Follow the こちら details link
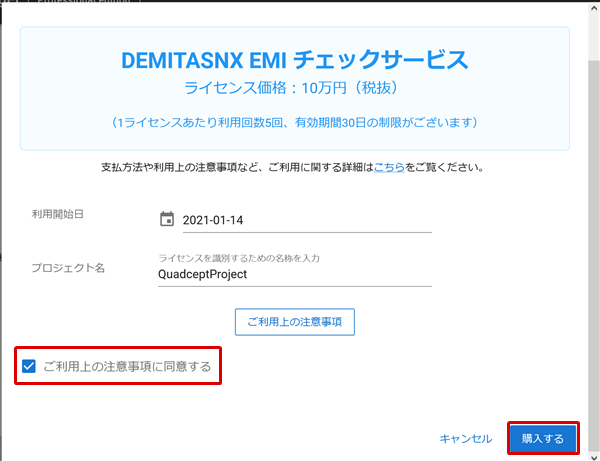This screenshot has width=600, height=461. tap(389, 167)
